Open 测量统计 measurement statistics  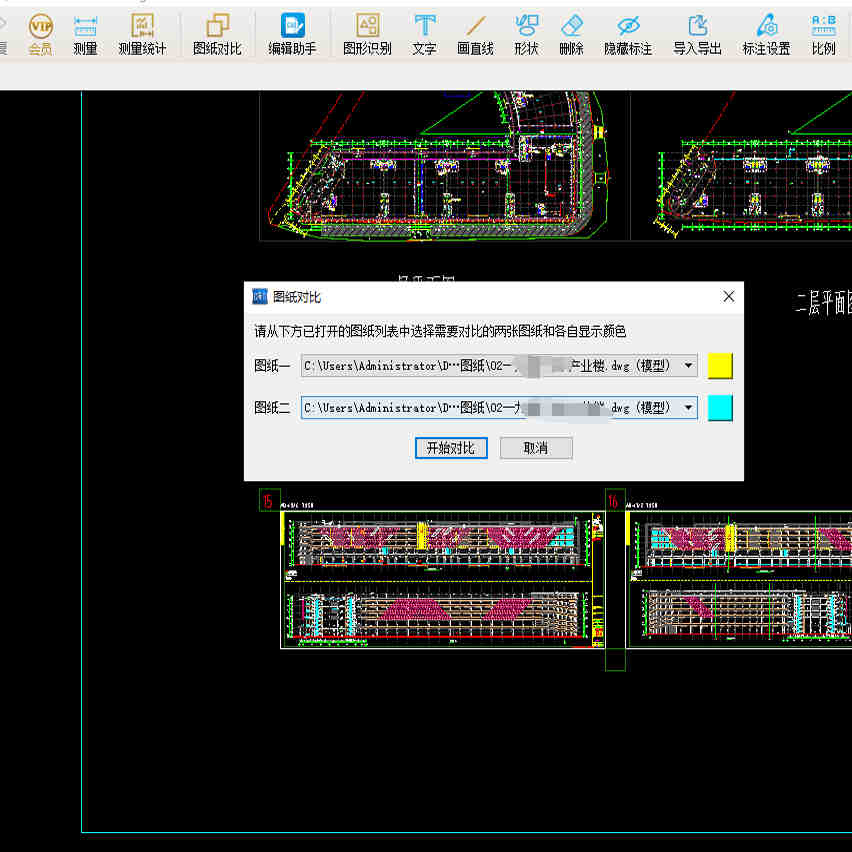tap(142, 35)
